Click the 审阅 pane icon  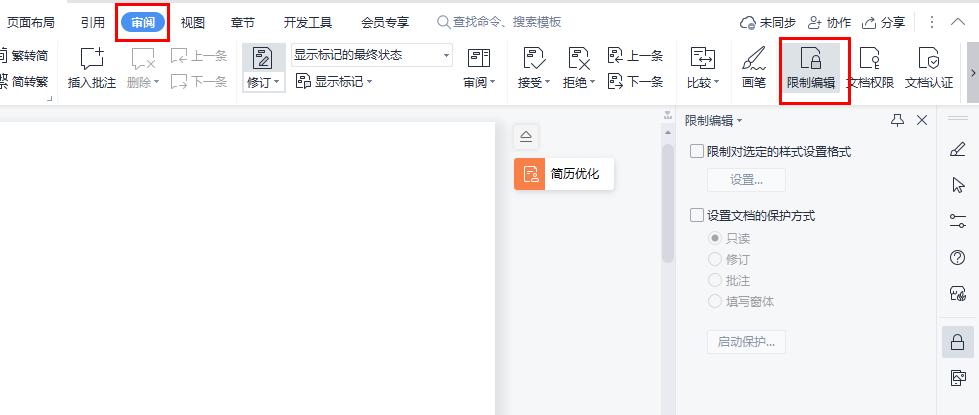click(479, 58)
